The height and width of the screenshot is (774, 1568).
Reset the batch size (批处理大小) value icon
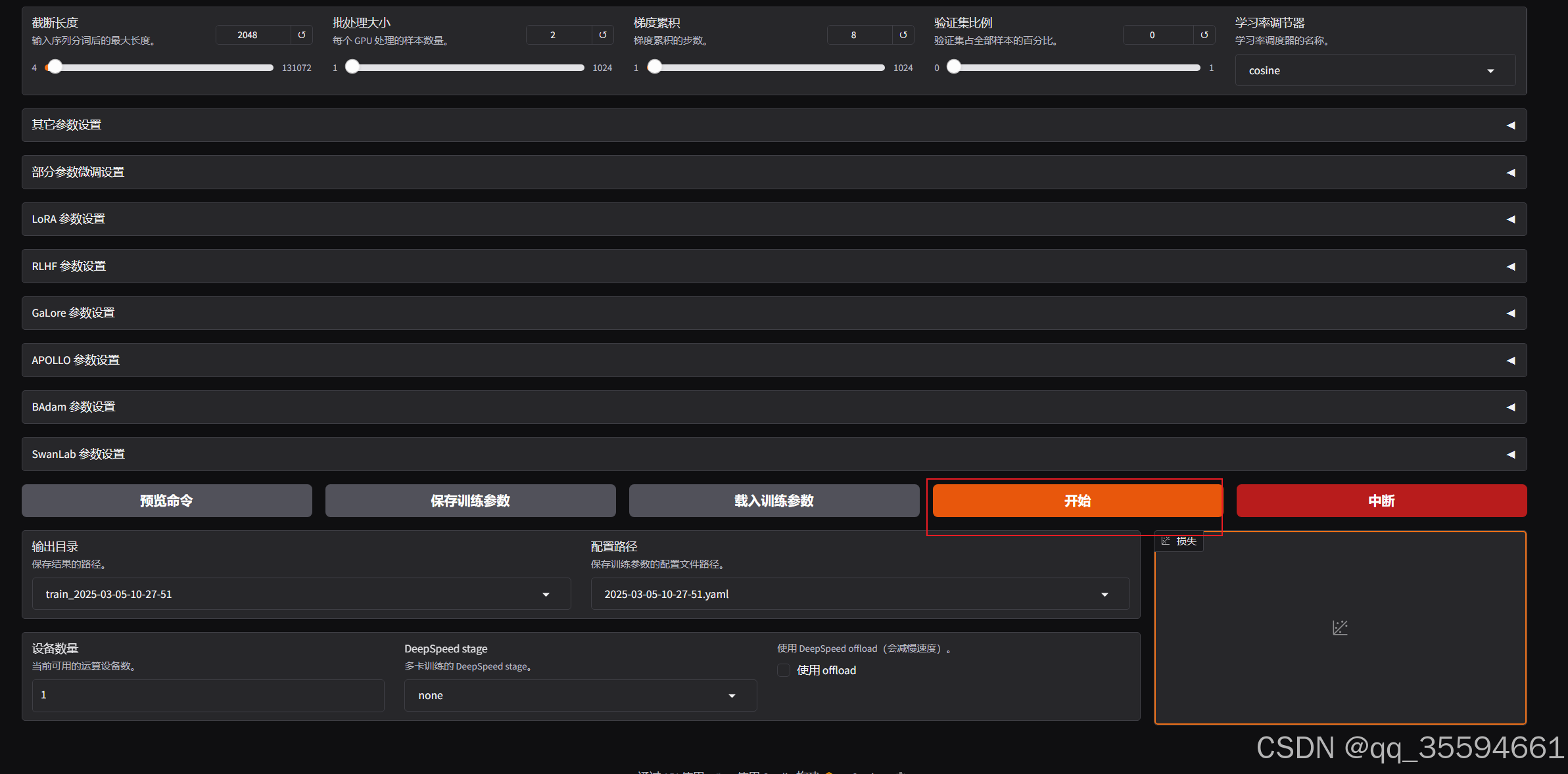[x=602, y=35]
